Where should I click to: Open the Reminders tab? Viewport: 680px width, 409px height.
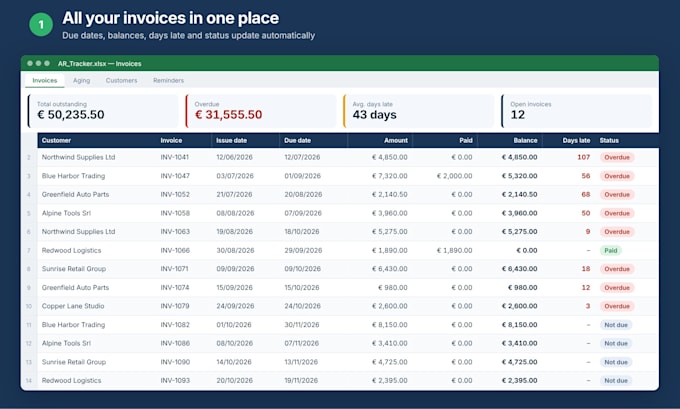pyautogui.click(x=168, y=80)
